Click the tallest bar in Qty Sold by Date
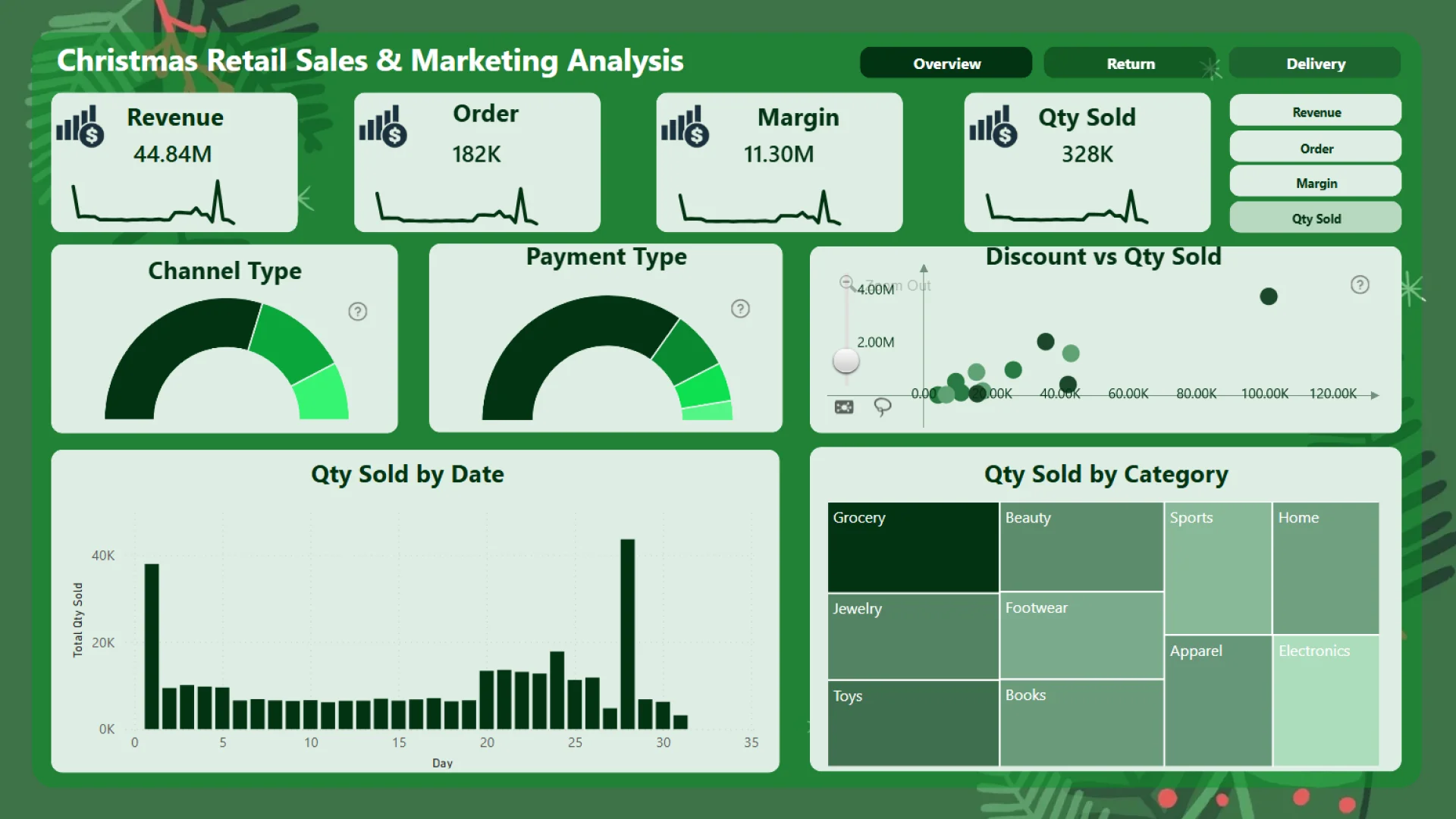 (629, 629)
